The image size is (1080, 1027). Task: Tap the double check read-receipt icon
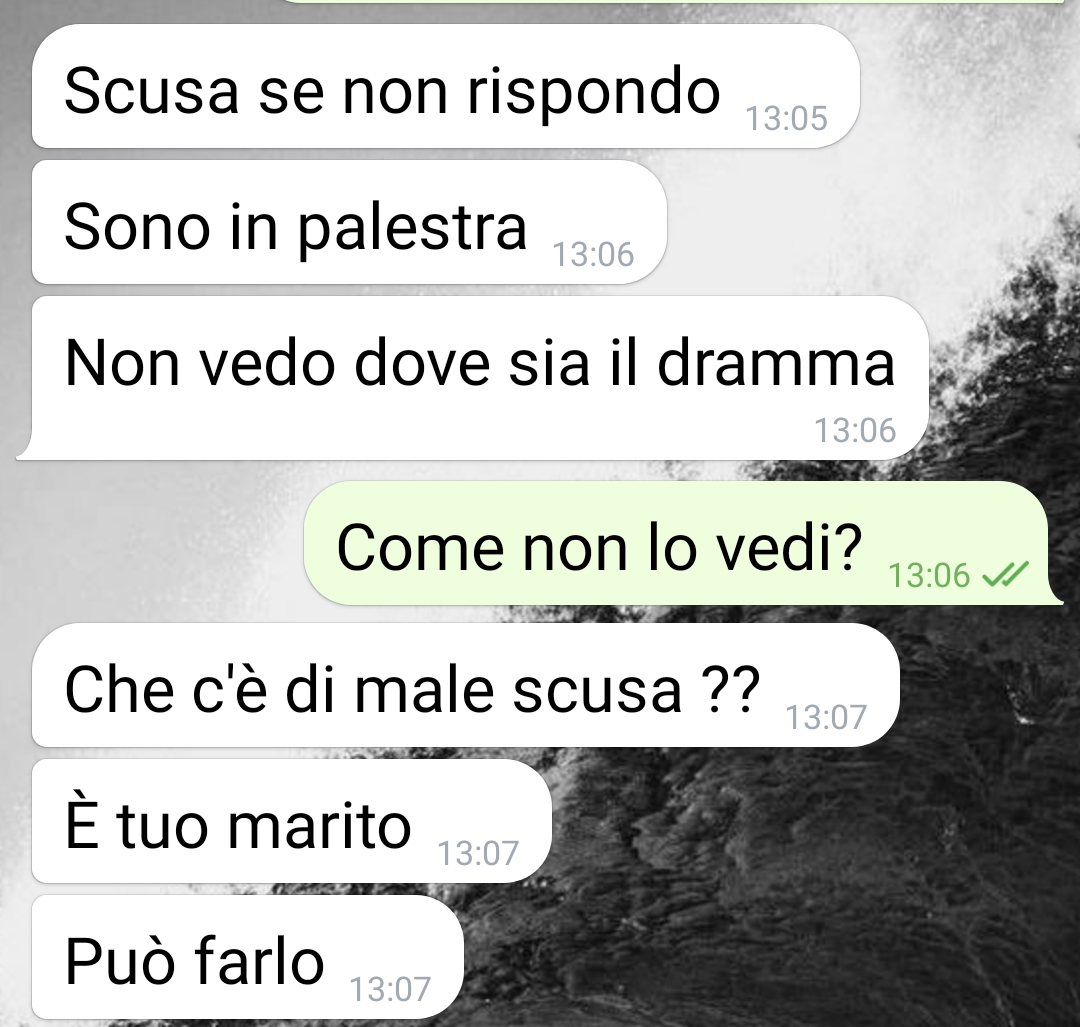point(1004,574)
